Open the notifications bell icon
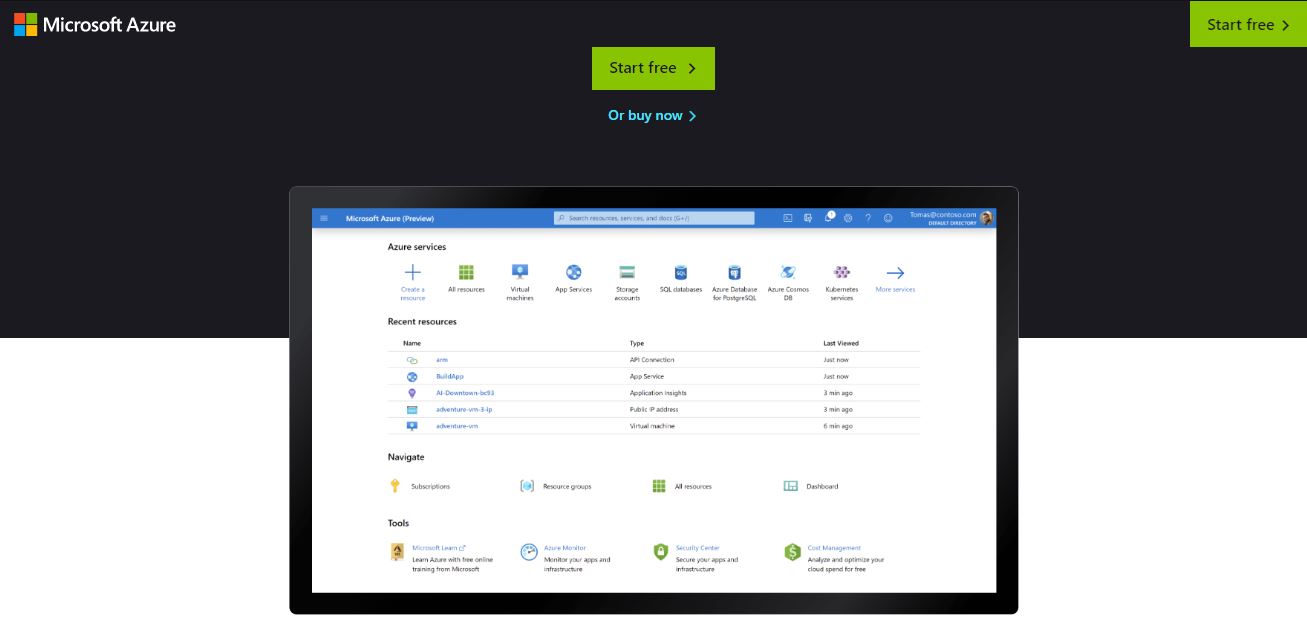 [x=828, y=217]
